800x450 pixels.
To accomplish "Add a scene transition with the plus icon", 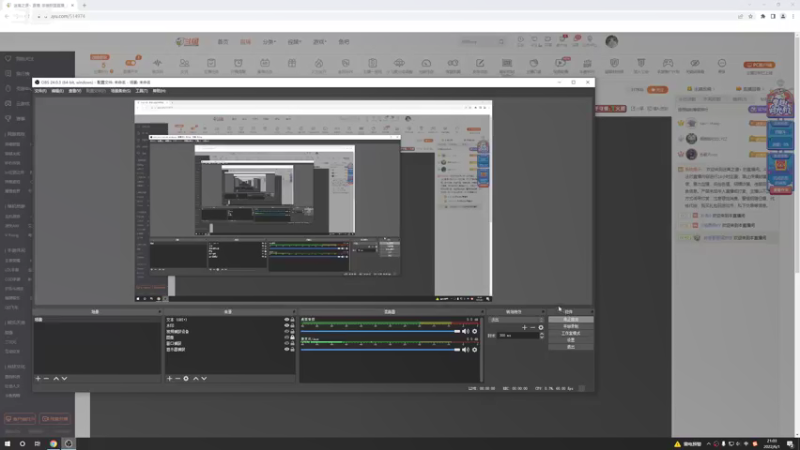I will click(524, 328).
